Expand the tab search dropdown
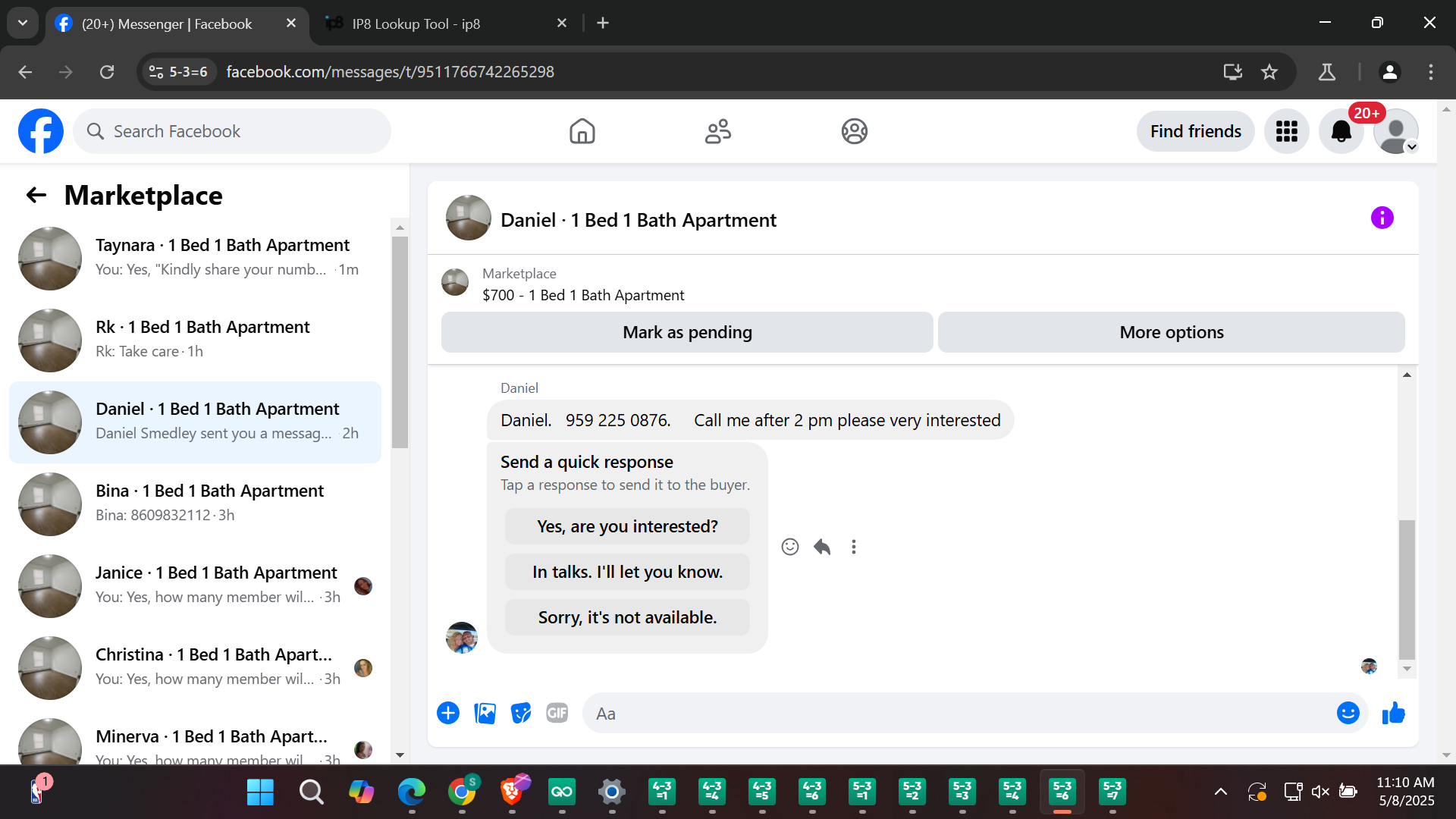Viewport: 1456px width, 819px height. (x=23, y=23)
